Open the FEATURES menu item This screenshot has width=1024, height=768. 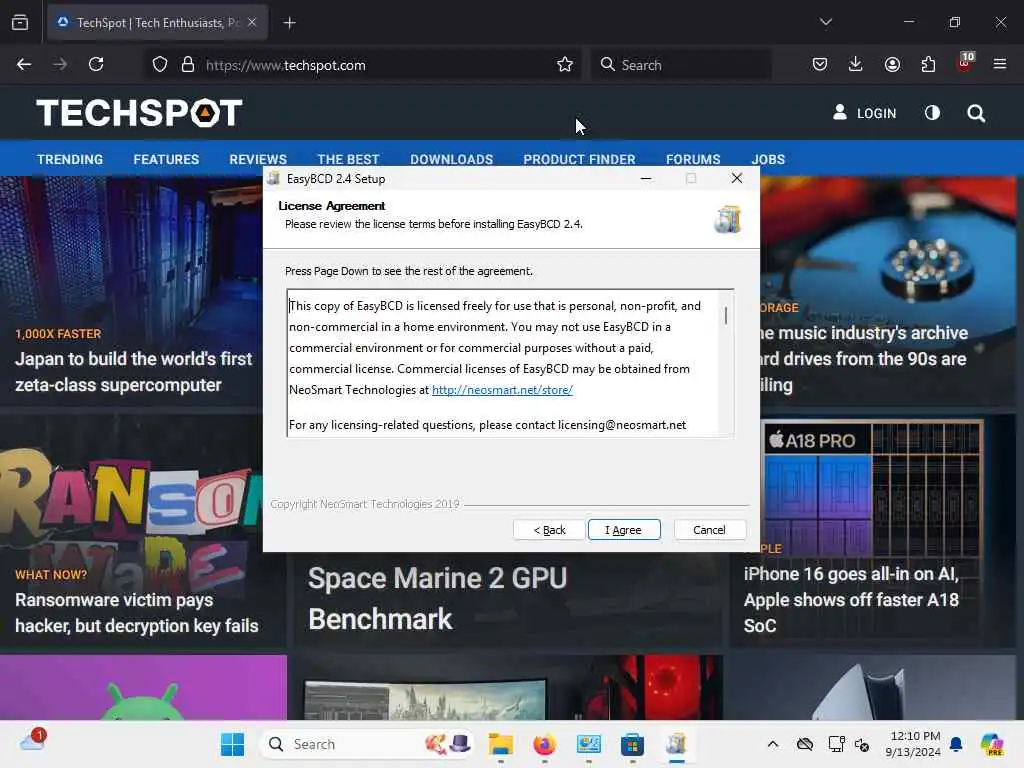click(167, 159)
